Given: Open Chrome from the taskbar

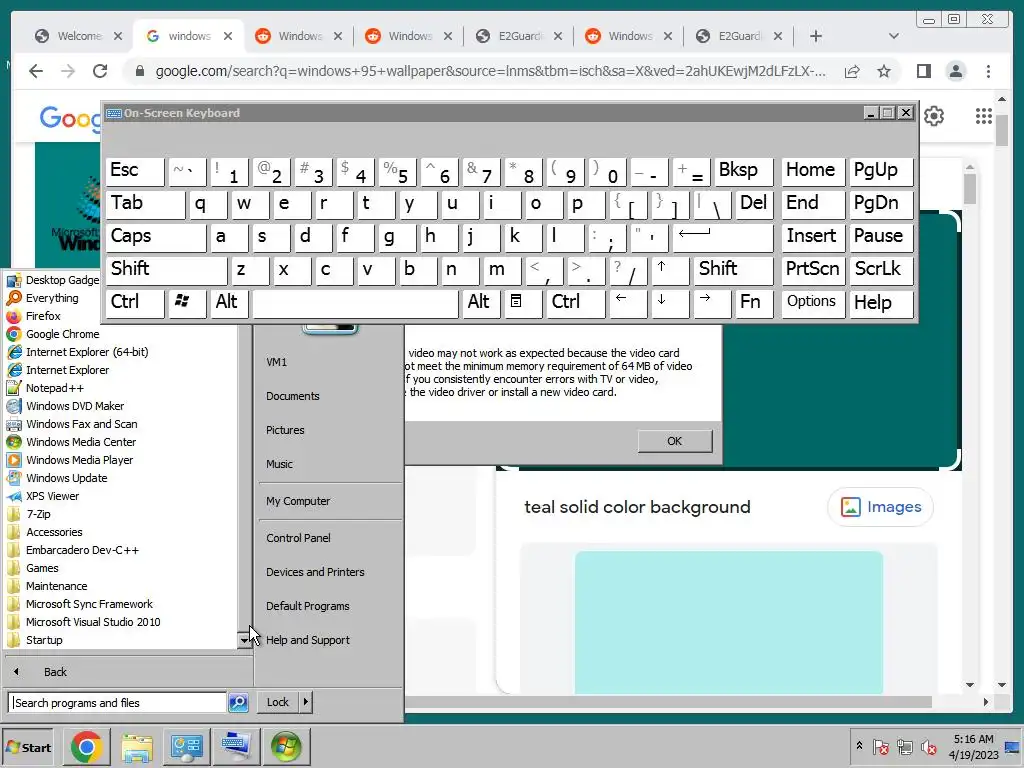Looking at the screenshot, I should [86, 747].
